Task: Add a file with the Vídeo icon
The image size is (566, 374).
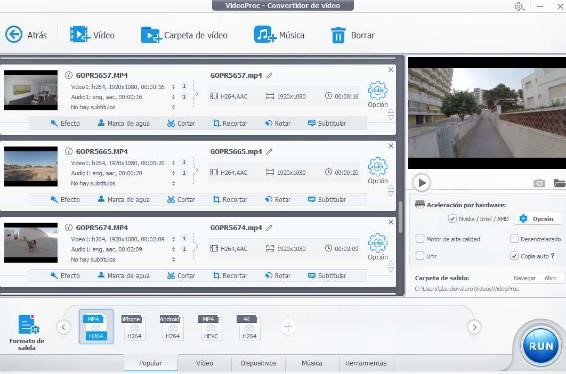Action: 79,34
